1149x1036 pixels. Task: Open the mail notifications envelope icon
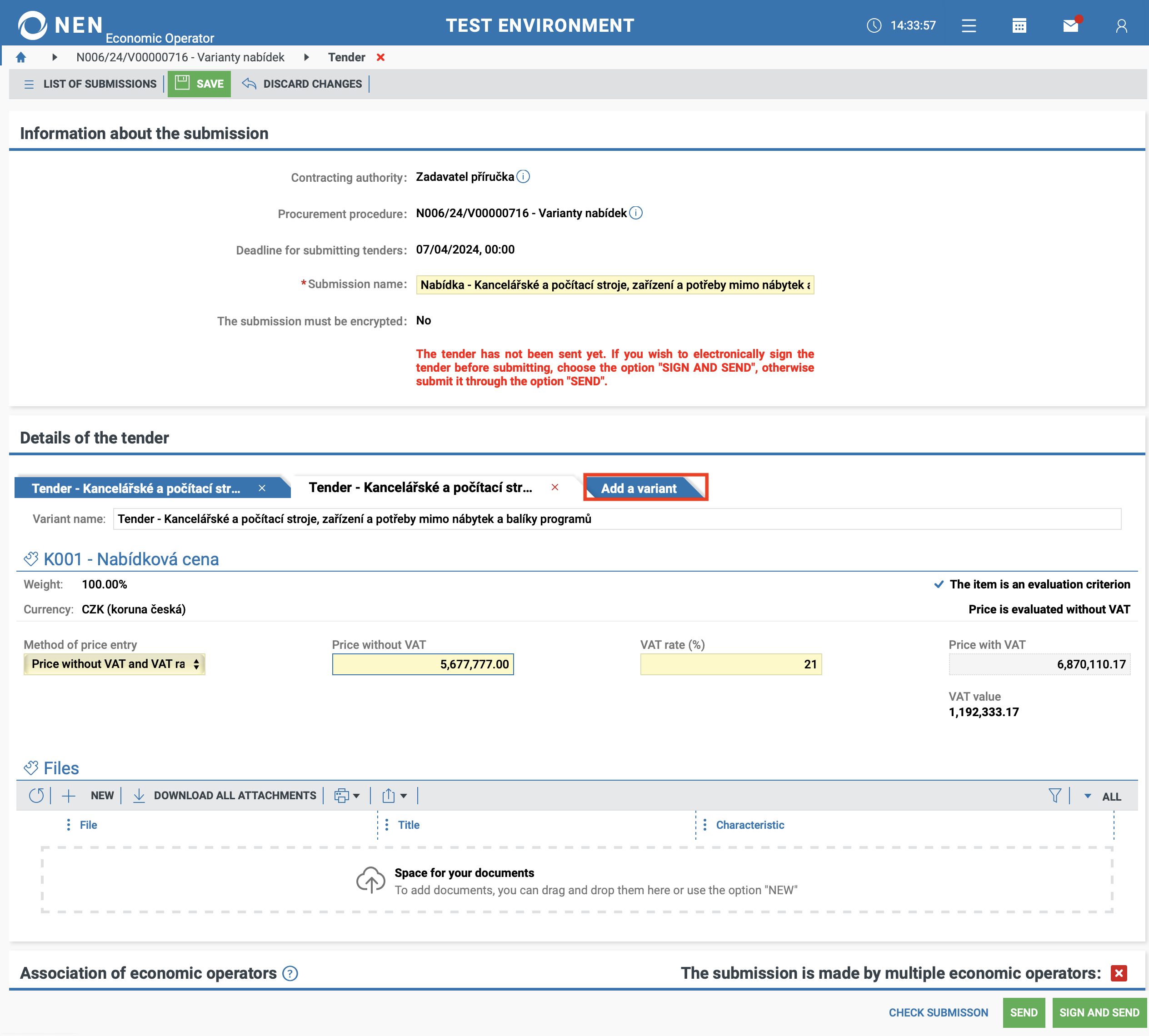click(1070, 25)
